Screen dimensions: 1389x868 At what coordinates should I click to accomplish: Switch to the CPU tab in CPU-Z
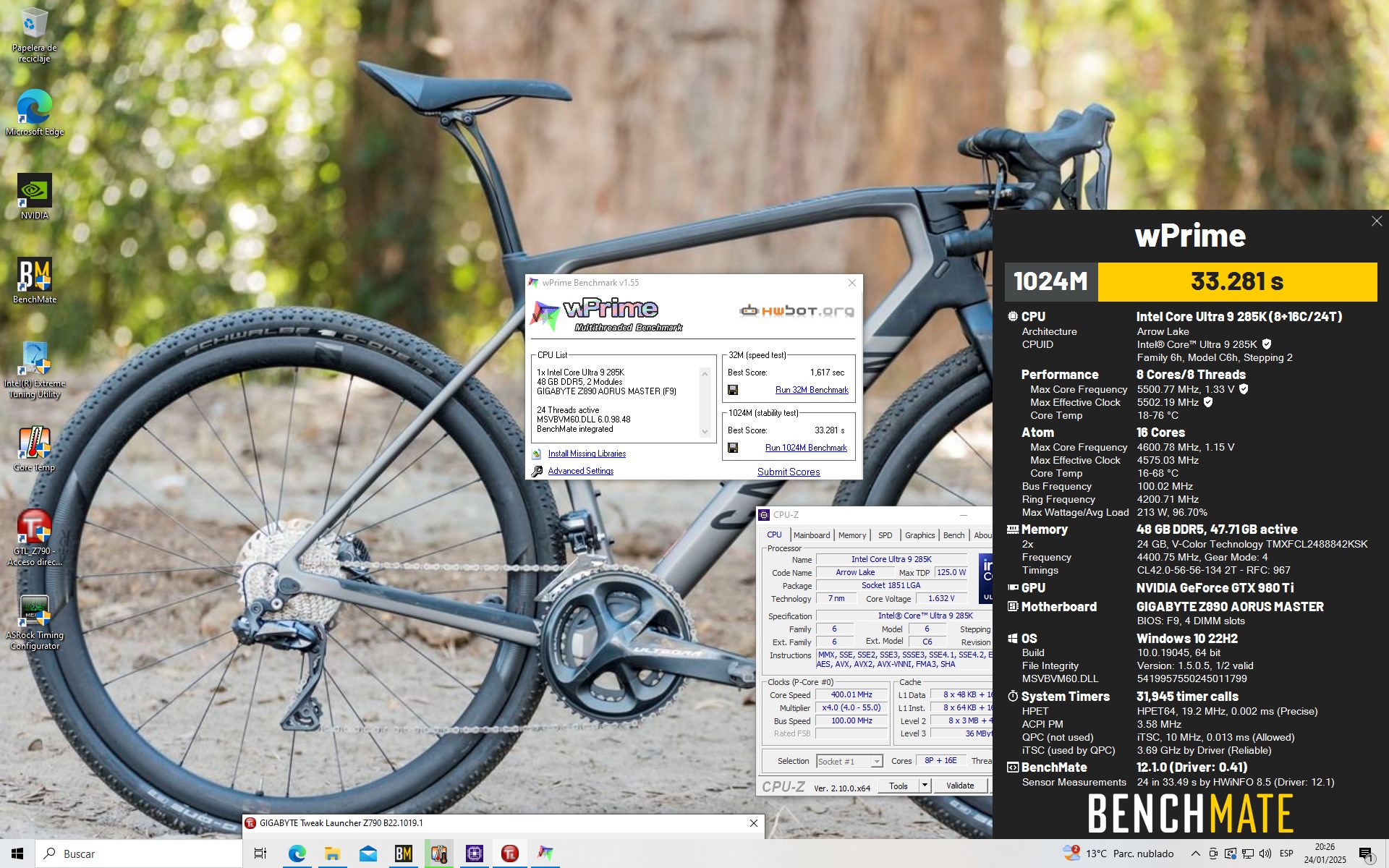click(x=774, y=535)
